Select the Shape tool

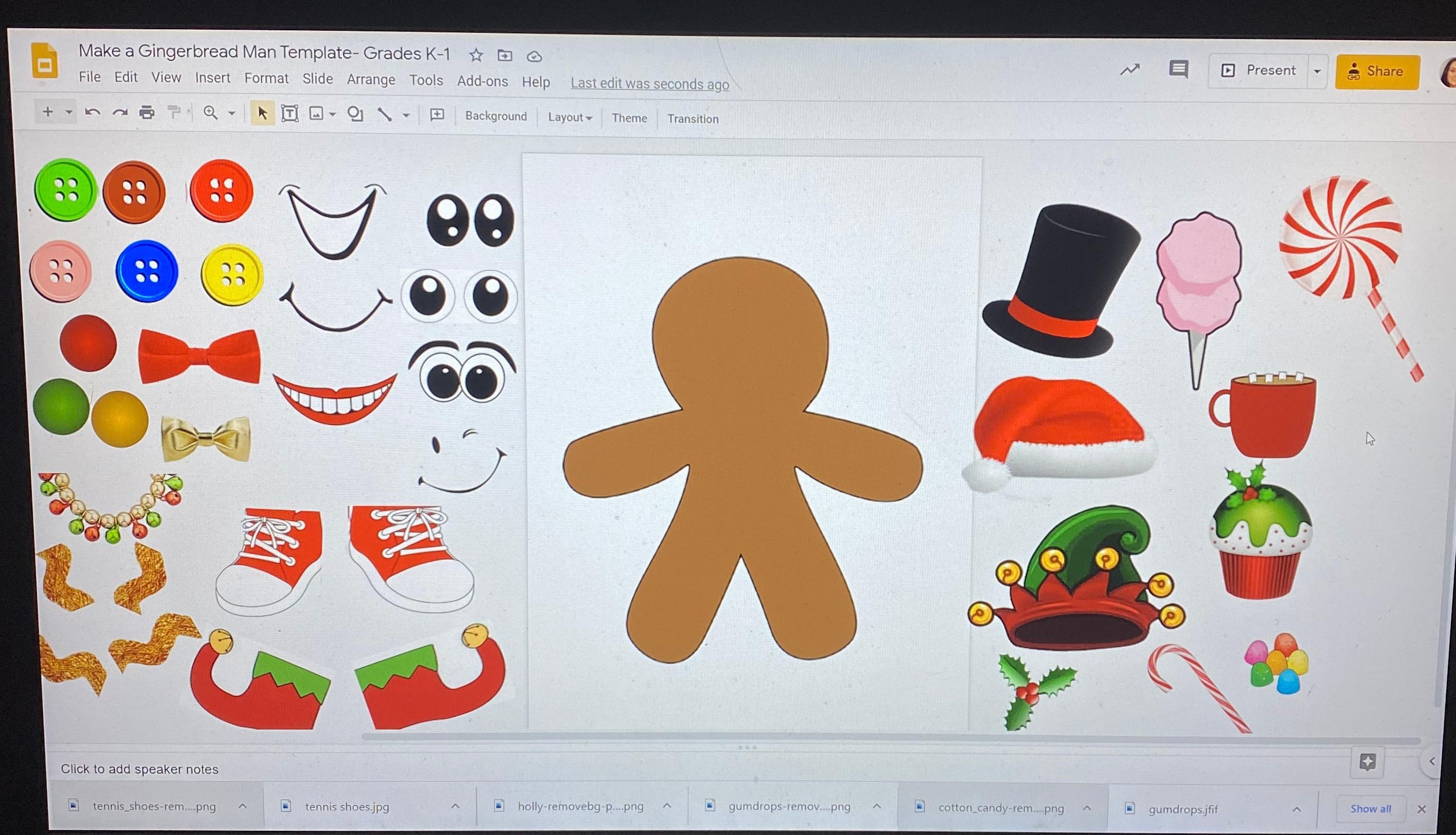point(356,114)
